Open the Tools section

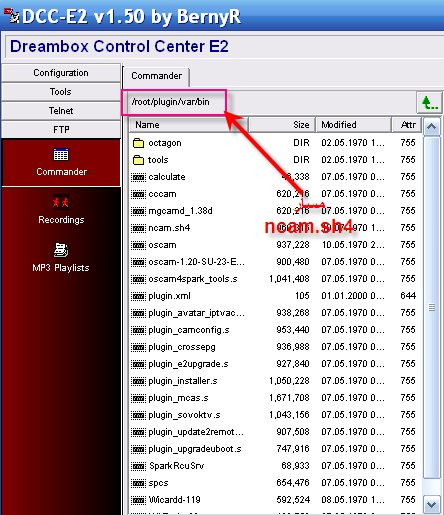pos(61,92)
